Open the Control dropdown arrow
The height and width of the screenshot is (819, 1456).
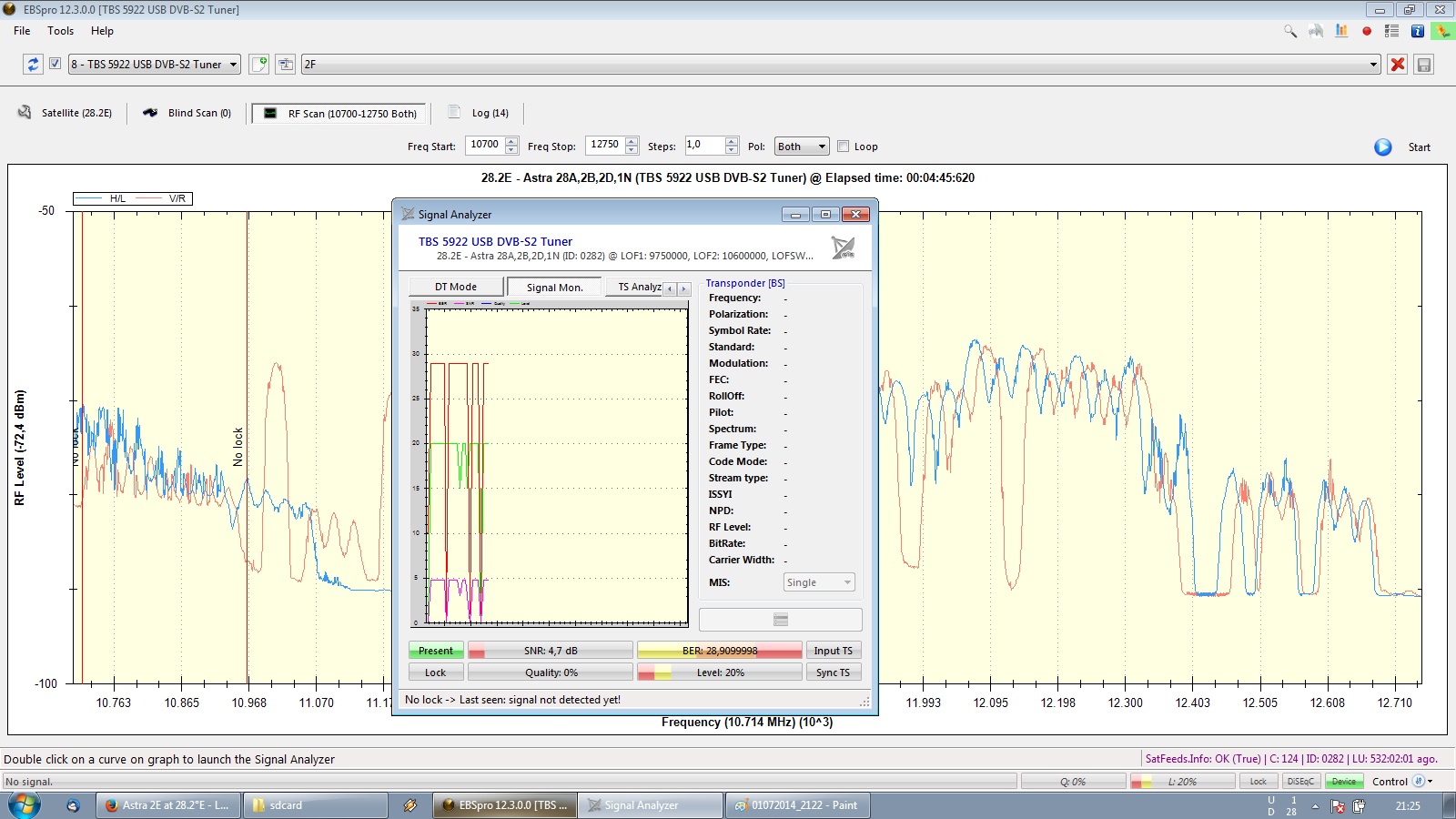point(1430,782)
